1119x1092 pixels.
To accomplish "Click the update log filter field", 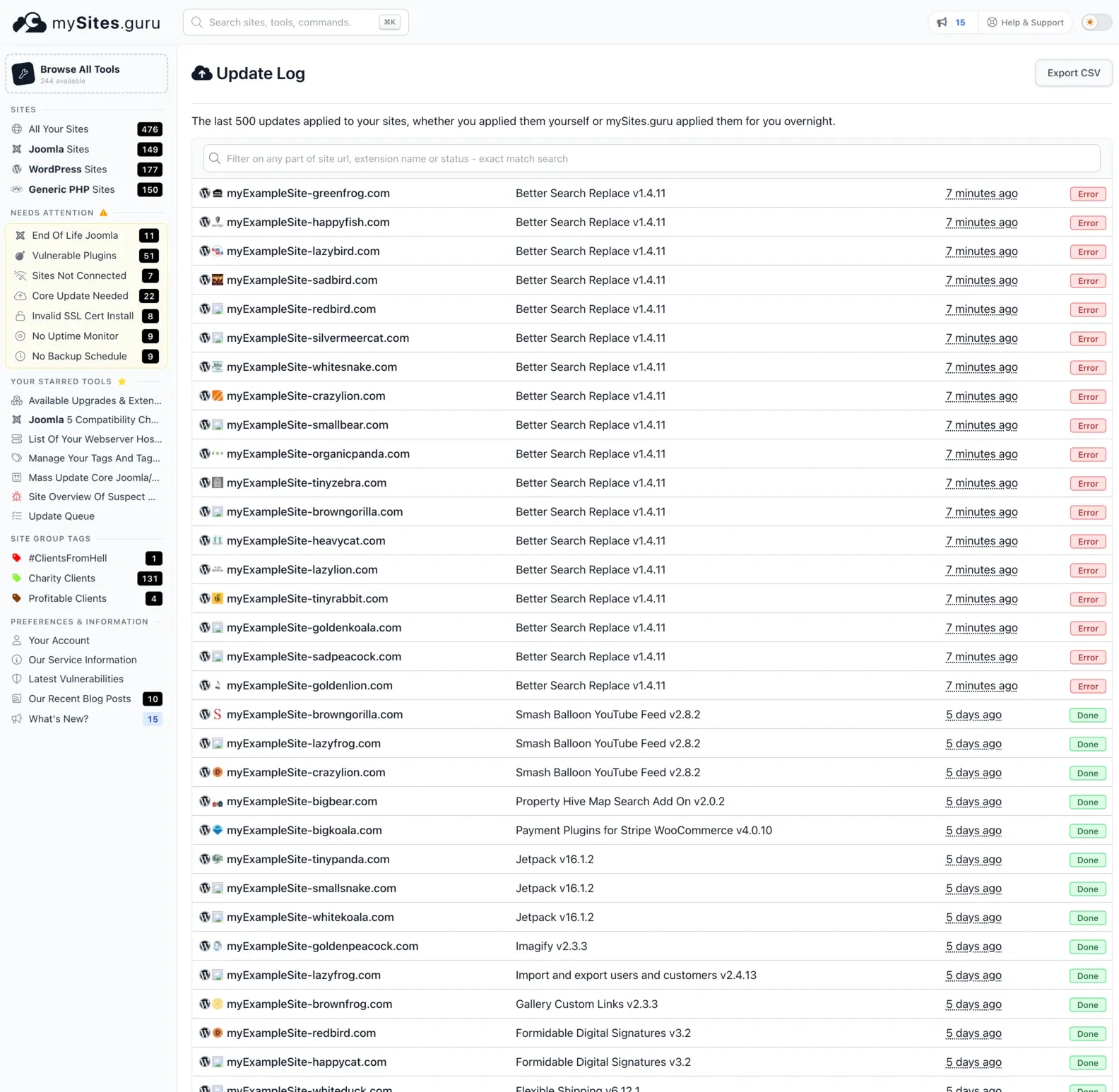I will (651, 158).
